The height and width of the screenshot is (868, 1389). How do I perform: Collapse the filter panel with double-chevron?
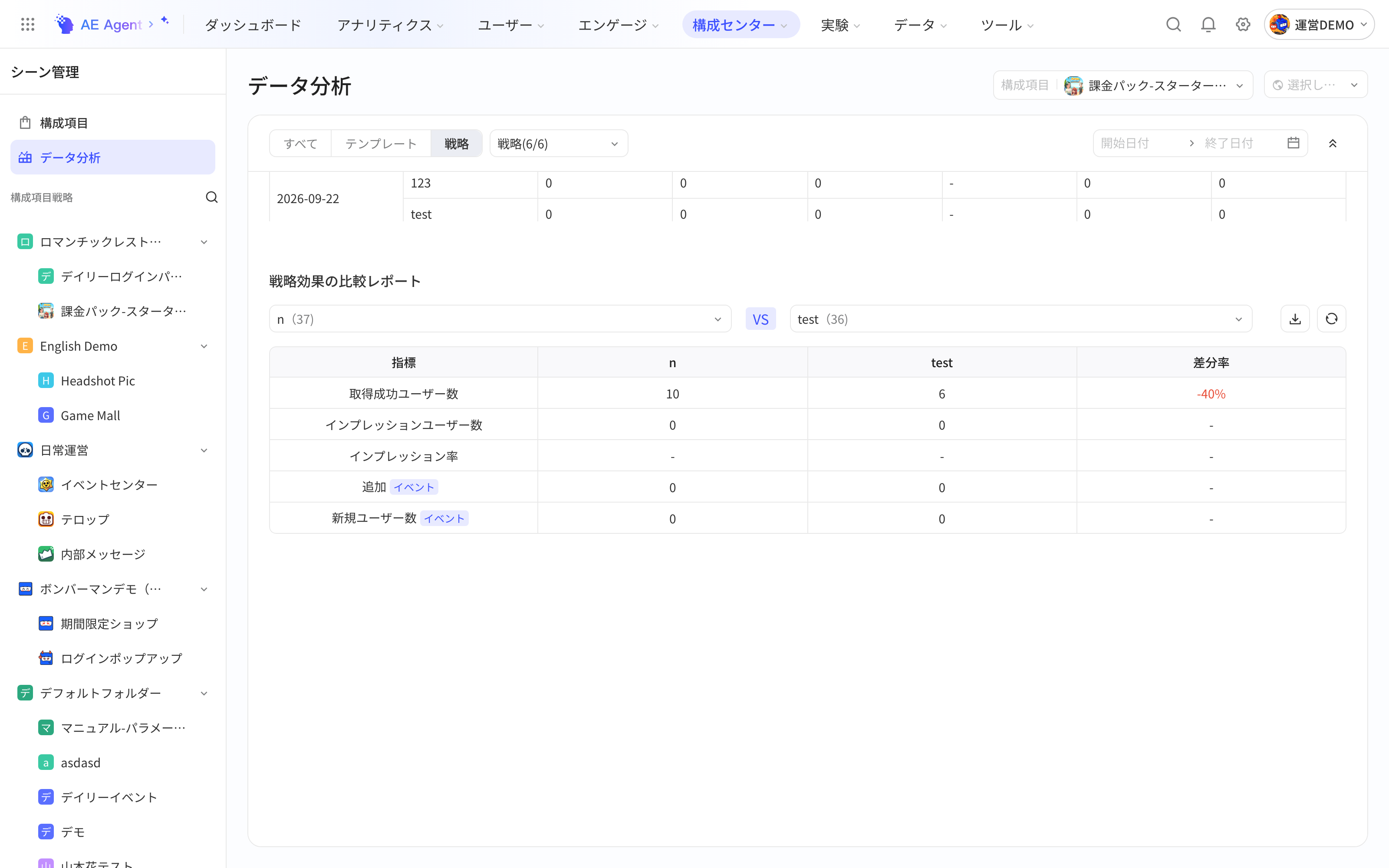coord(1333,144)
